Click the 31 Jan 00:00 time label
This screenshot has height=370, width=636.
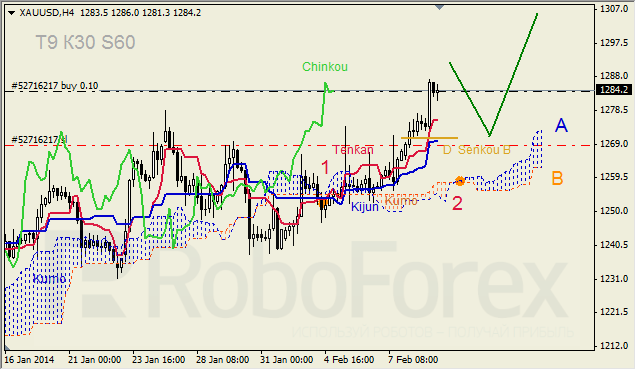(286, 360)
